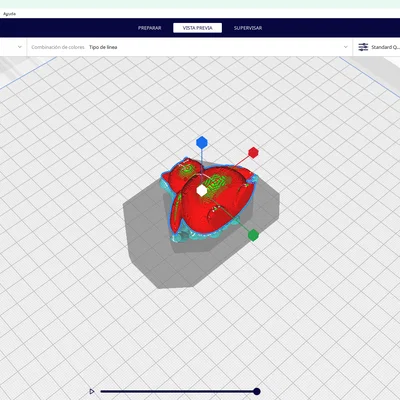Image resolution: width=400 pixels, height=400 pixels.
Task: Click the simulation path slider track
Action: tap(178, 391)
